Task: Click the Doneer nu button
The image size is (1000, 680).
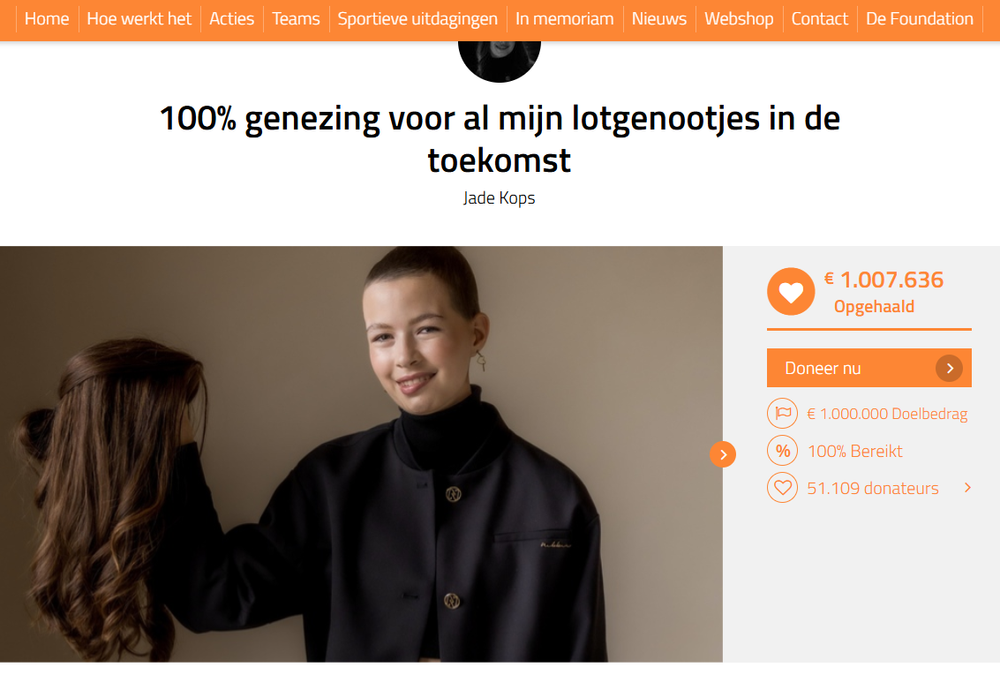Action: point(869,368)
